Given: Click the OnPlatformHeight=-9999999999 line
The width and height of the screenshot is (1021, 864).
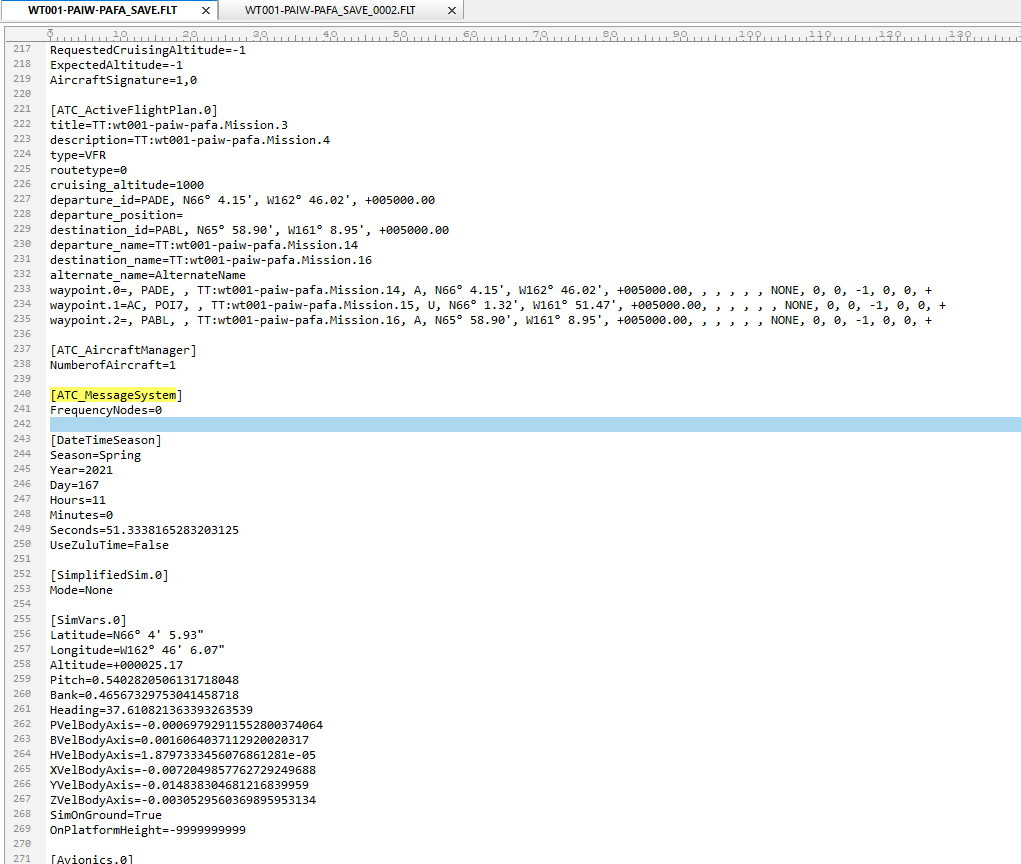Looking at the screenshot, I should pyautogui.click(x=148, y=830).
